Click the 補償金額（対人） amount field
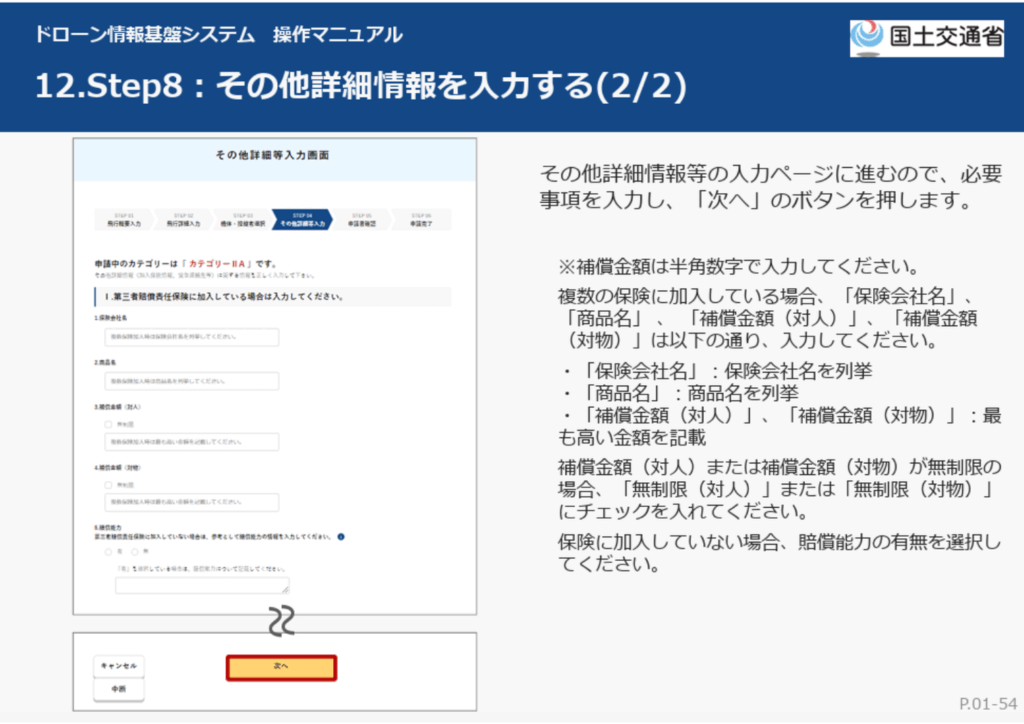The height and width of the screenshot is (724, 1024). (x=191, y=441)
